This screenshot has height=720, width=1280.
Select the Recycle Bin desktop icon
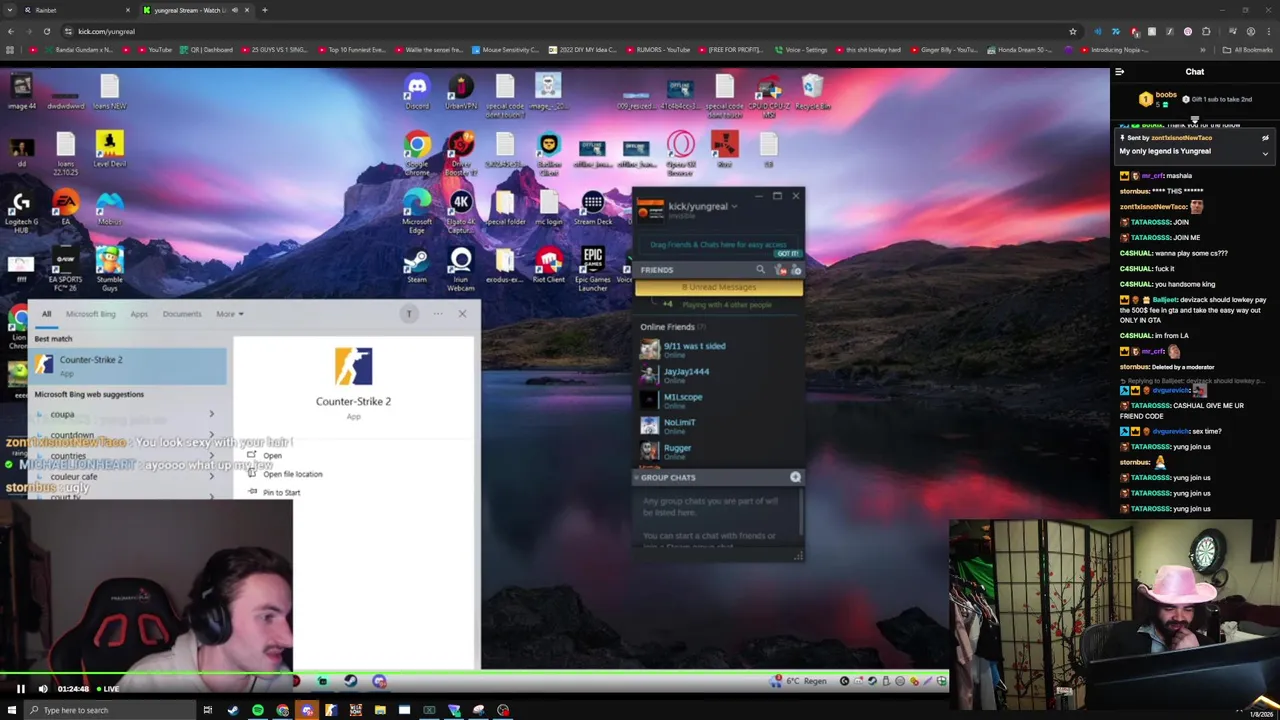point(812,92)
